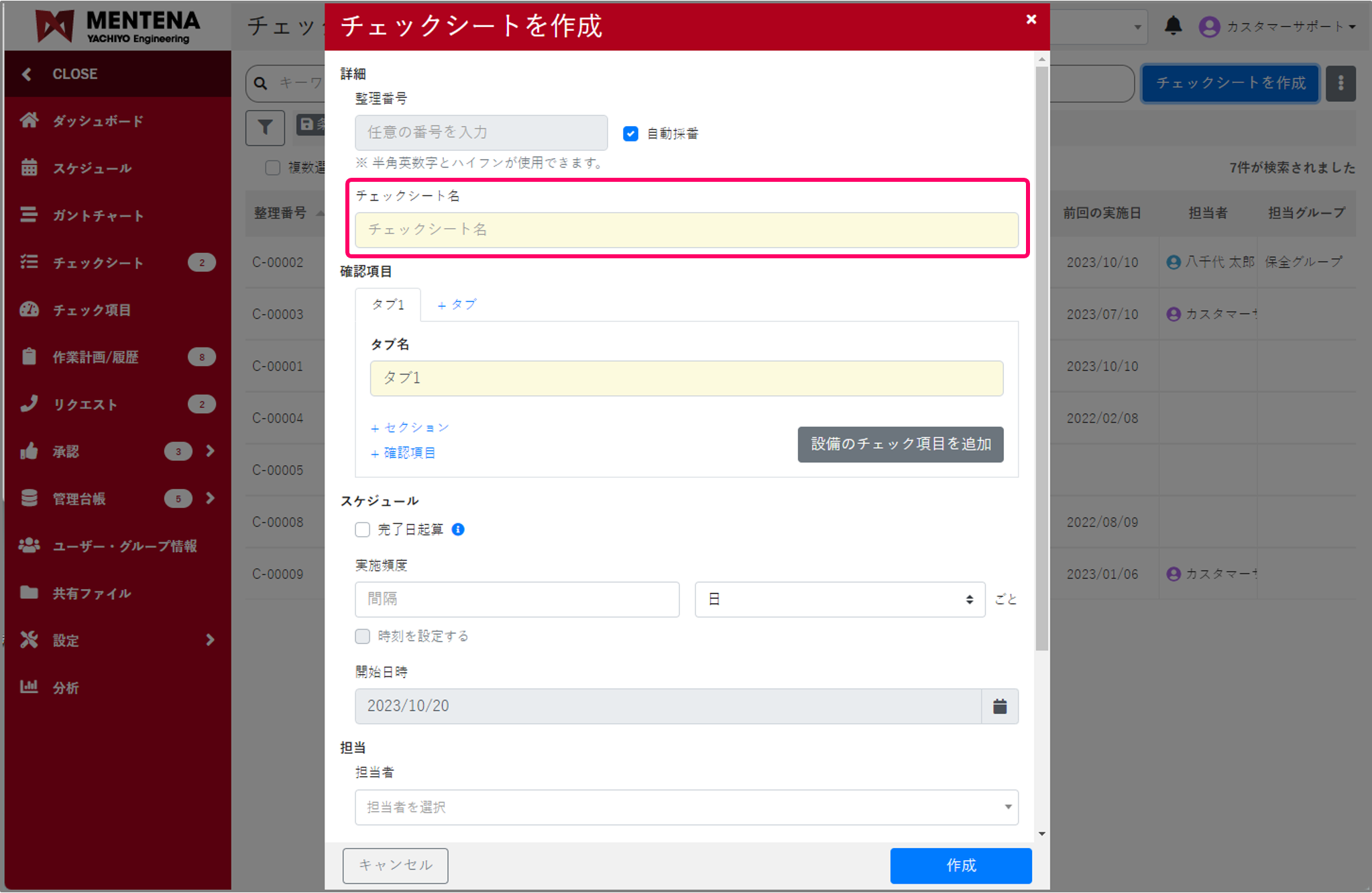Click the 作成 button to create checksheet
Image resolution: width=1372 pixels, height=893 pixels.
(x=960, y=865)
